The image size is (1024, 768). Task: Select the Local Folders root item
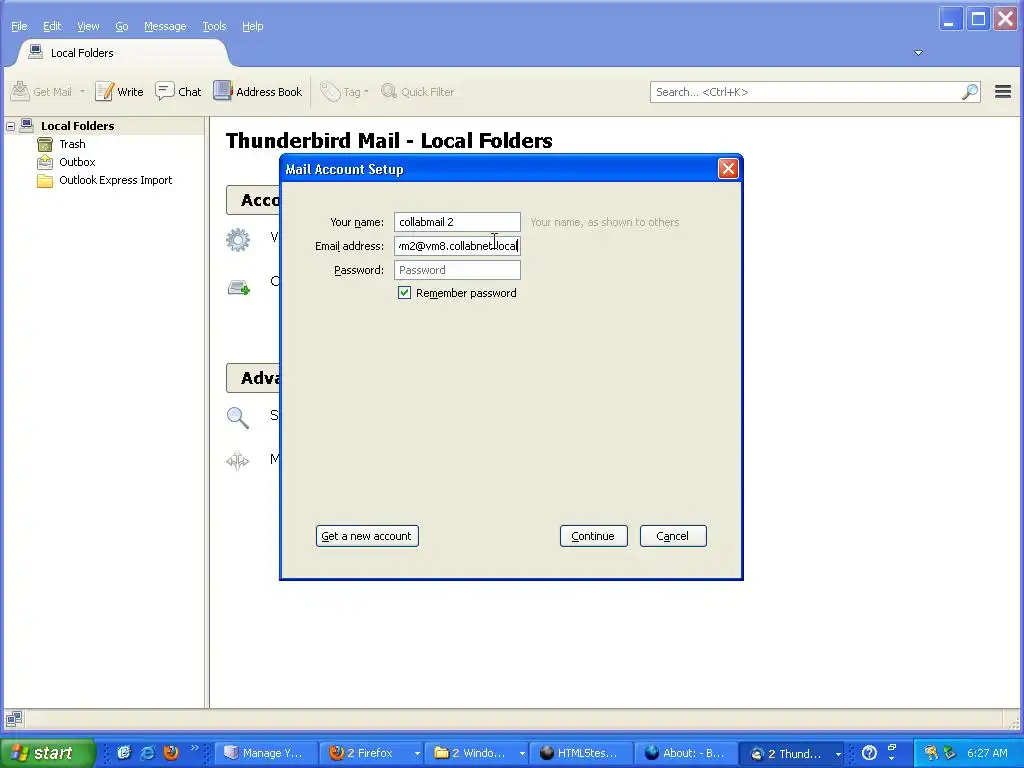[x=77, y=126]
